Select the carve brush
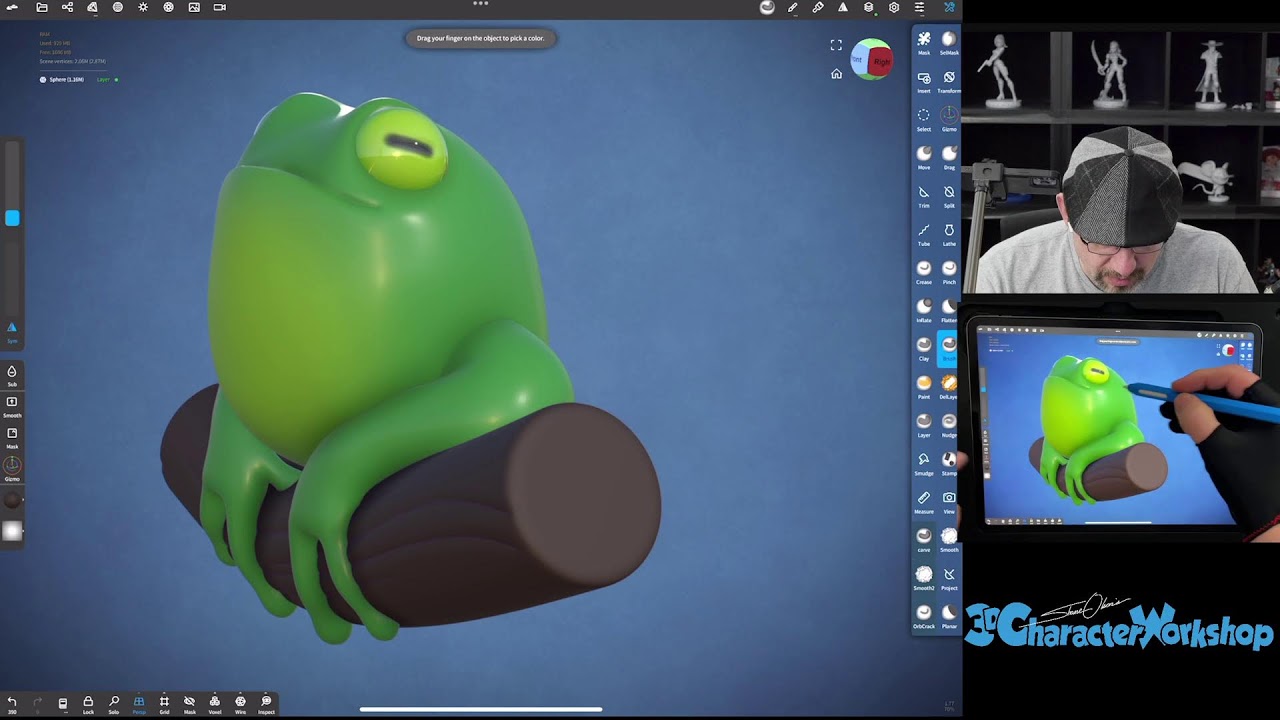 924,540
